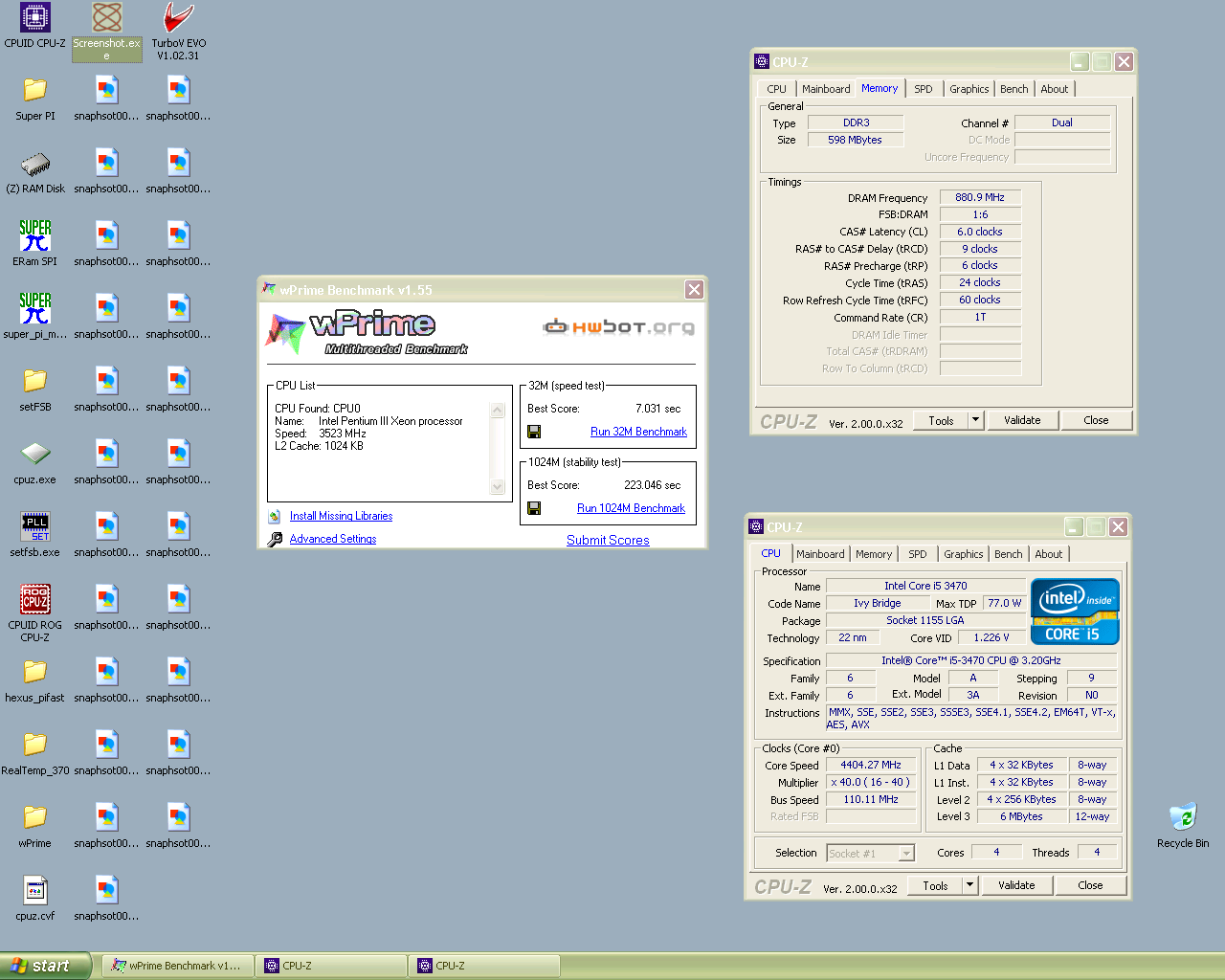The width and height of the screenshot is (1225, 980).
Task: Select About tab in lower CPU-Z window
Action: click(1048, 554)
